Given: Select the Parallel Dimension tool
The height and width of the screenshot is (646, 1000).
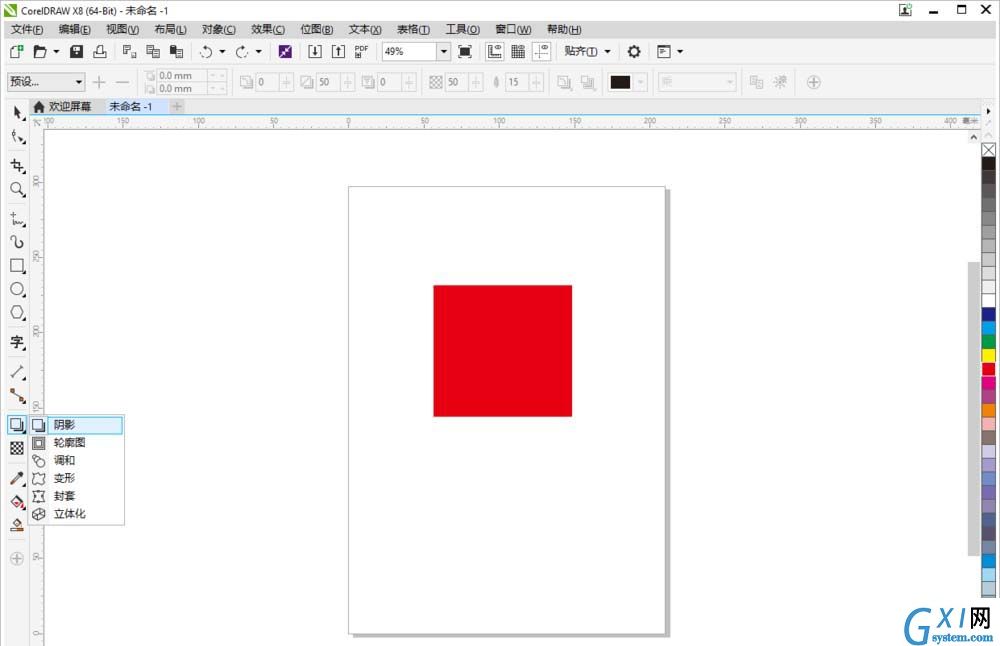Looking at the screenshot, I should pyautogui.click(x=17, y=372).
